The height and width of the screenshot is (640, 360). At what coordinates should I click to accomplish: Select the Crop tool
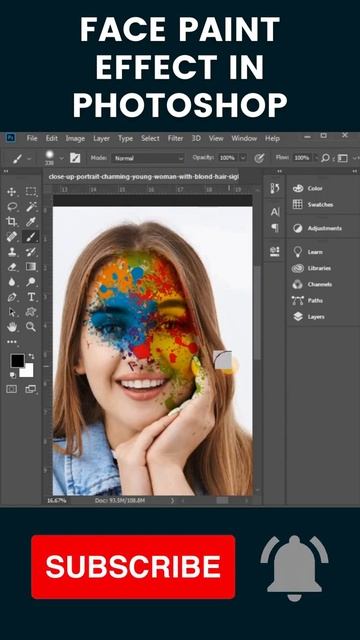(x=11, y=221)
